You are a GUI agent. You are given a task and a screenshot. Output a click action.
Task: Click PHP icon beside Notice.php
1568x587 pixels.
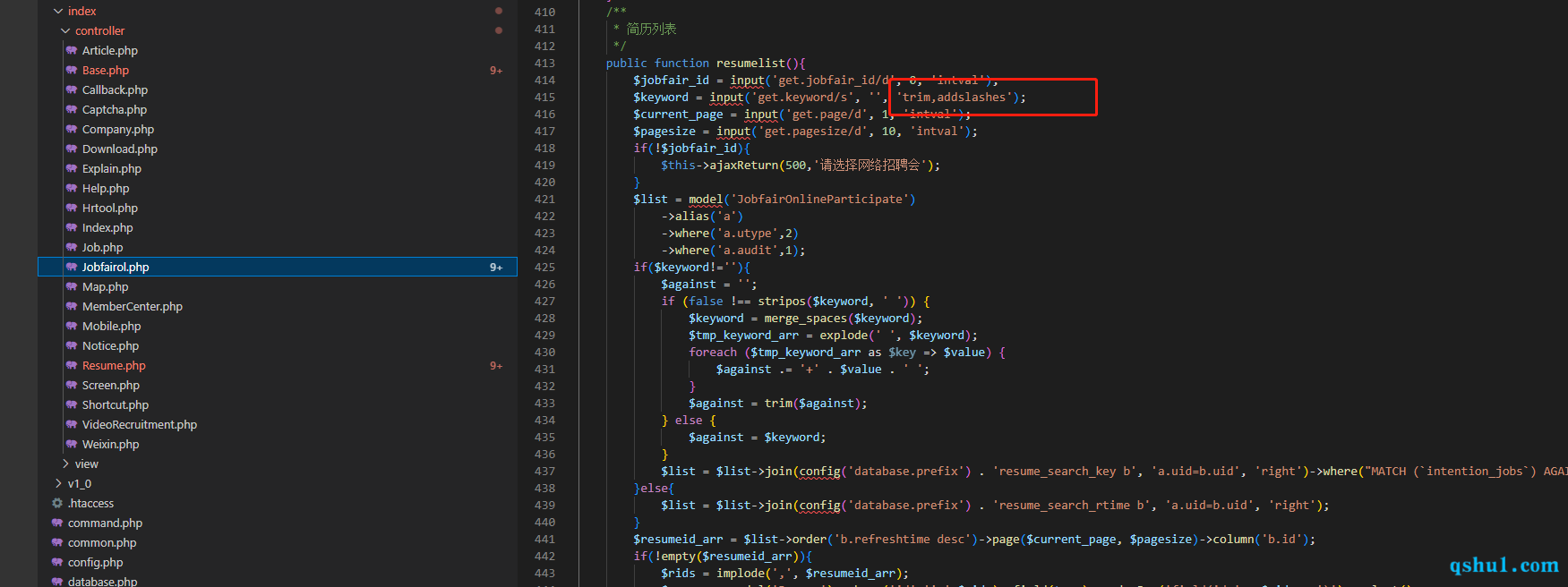click(72, 345)
